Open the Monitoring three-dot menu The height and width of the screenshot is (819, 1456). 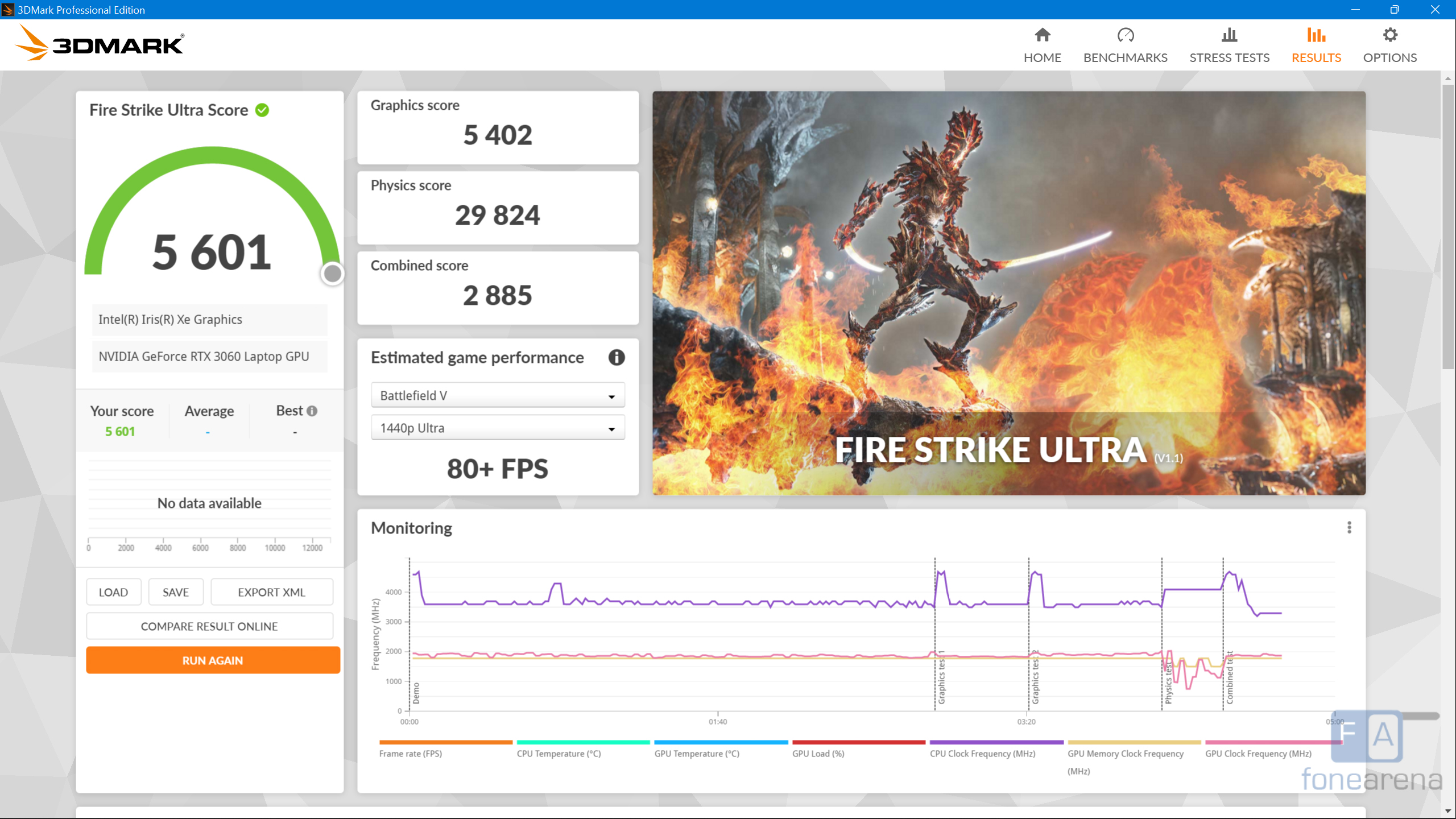(x=1349, y=528)
